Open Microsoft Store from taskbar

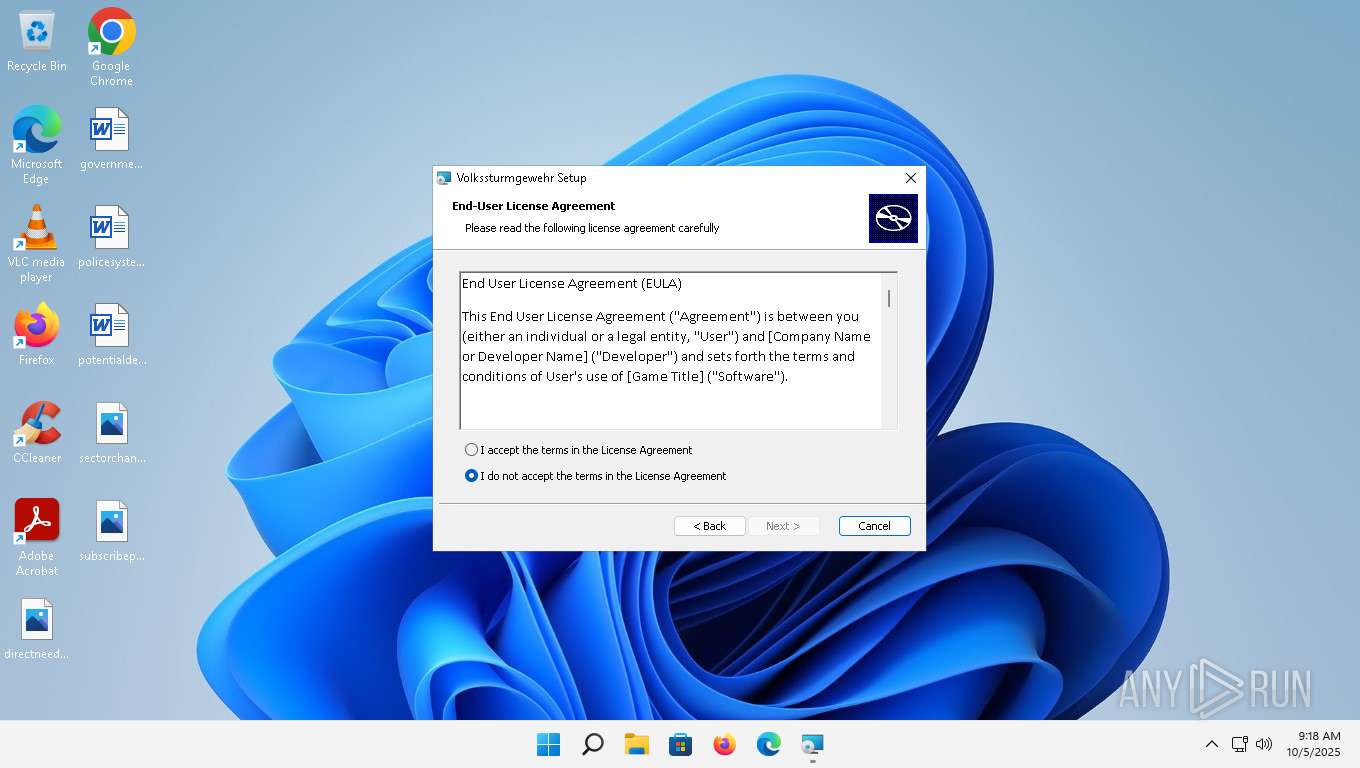(x=680, y=744)
